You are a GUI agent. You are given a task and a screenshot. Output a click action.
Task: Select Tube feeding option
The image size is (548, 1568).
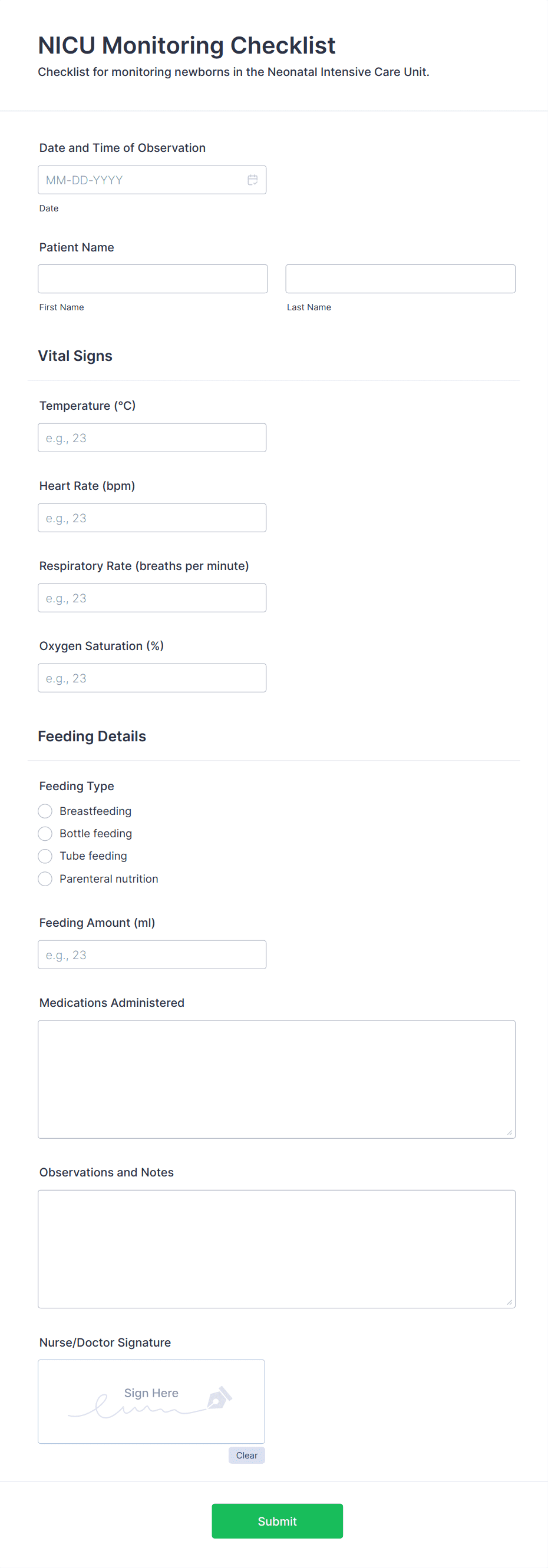pos(44,856)
